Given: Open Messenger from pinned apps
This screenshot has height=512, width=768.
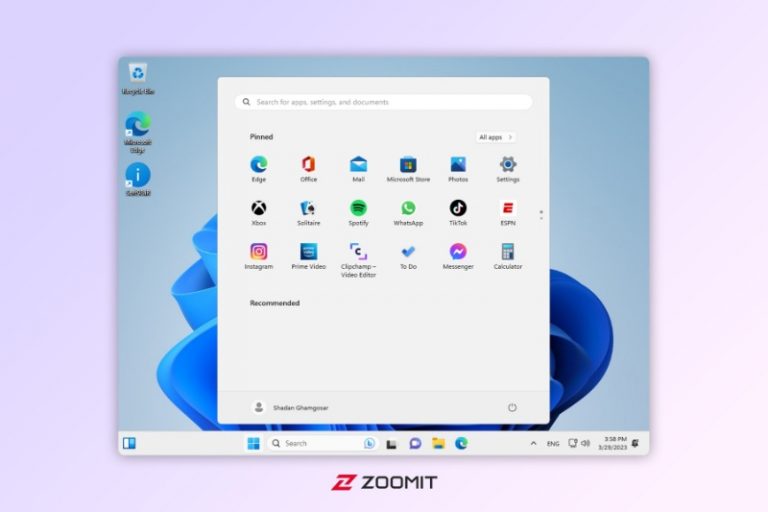Looking at the screenshot, I should coord(458,256).
